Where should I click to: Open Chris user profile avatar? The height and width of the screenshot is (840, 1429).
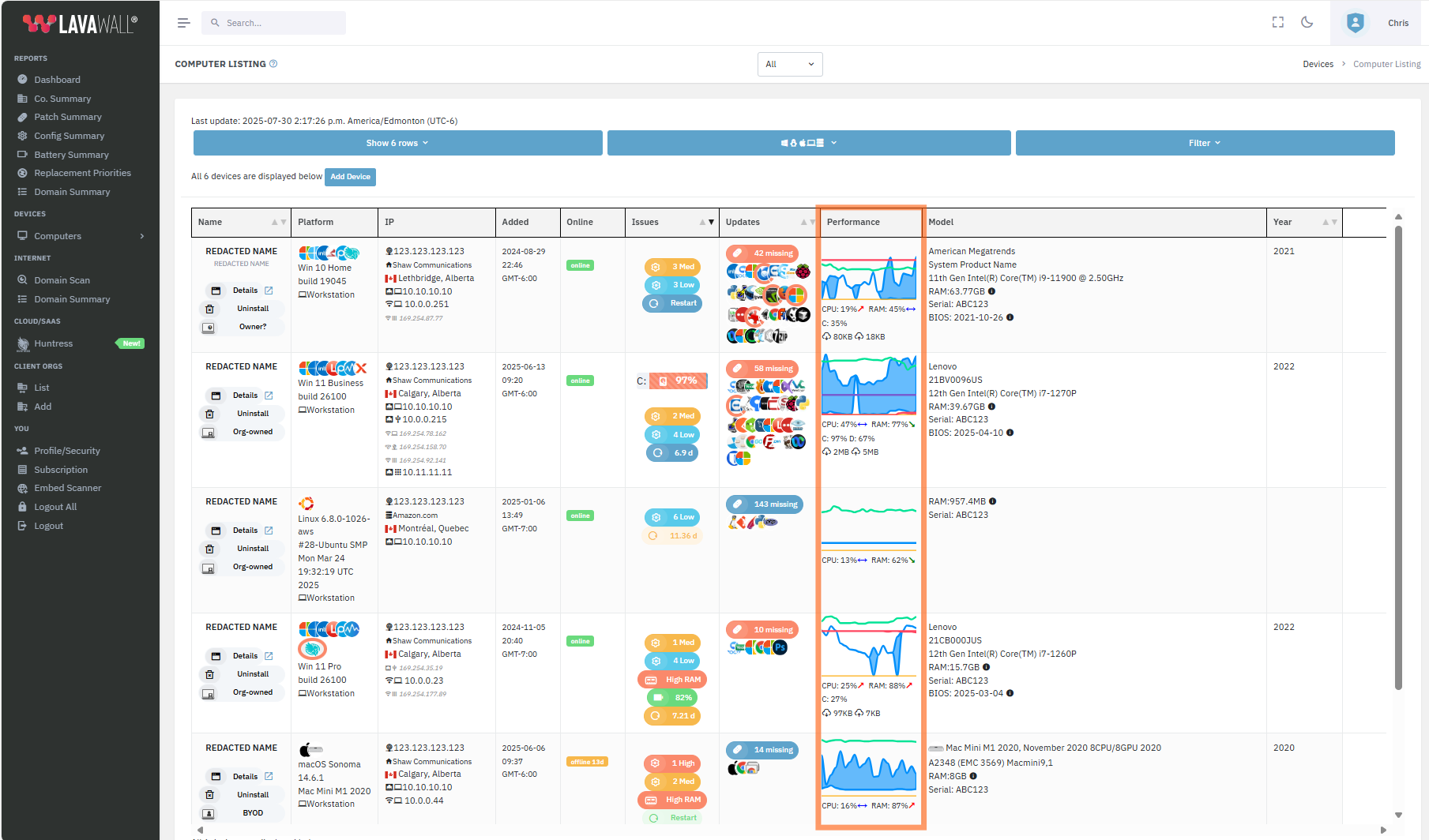pyautogui.click(x=1355, y=23)
